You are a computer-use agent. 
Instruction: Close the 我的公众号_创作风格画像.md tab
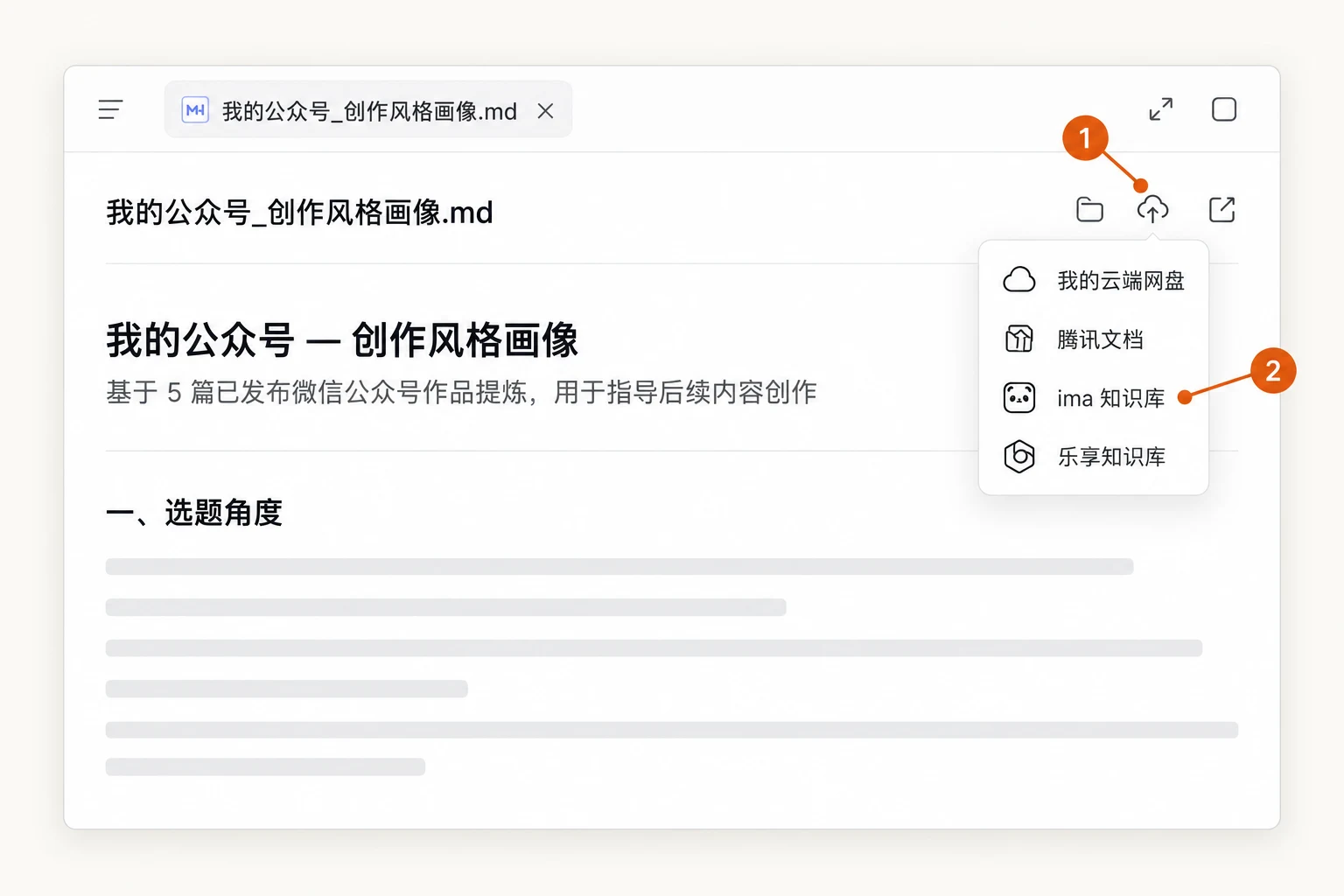pos(545,110)
